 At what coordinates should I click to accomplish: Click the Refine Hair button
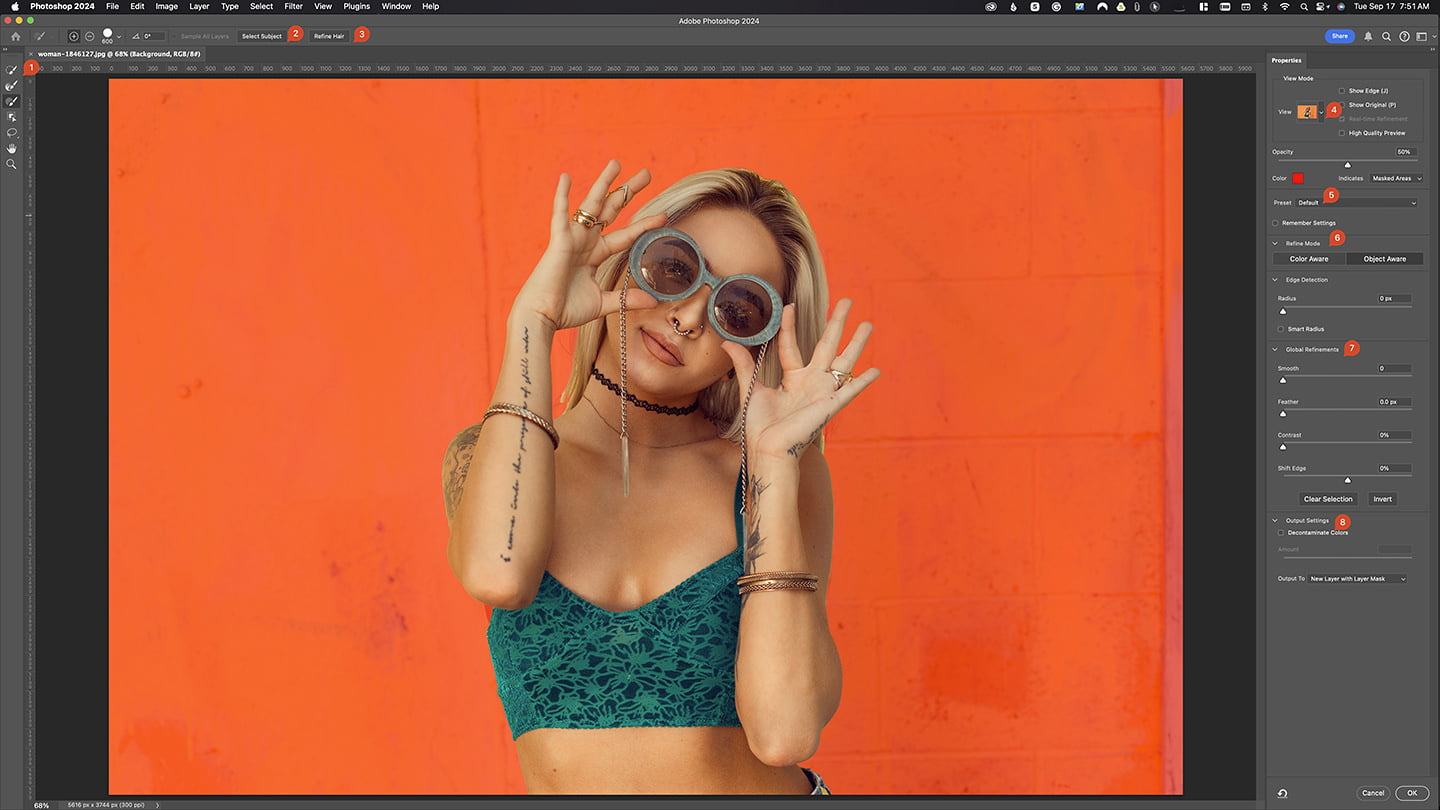329,36
